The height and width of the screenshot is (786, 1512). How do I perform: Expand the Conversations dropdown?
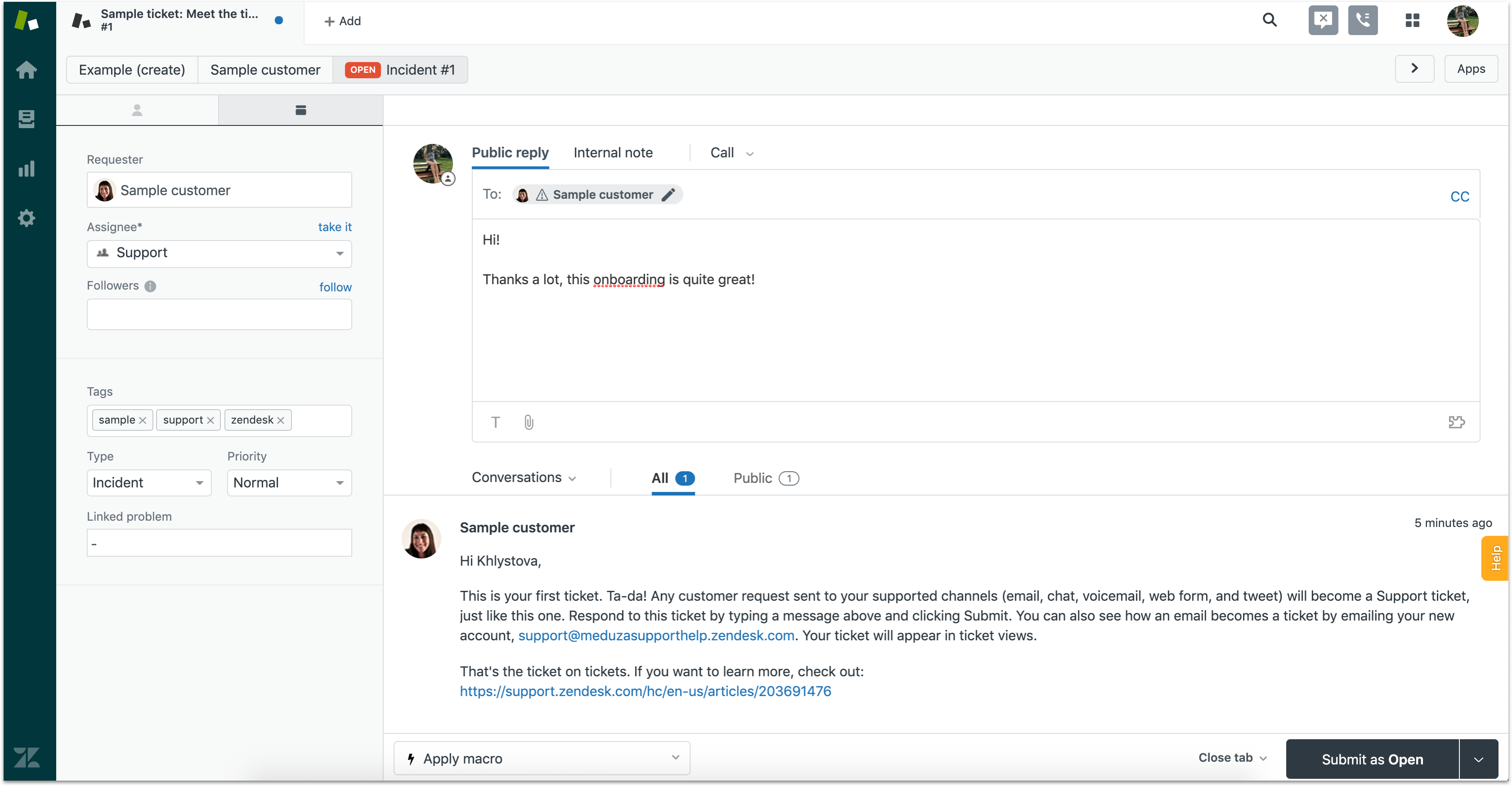pos(523,477)
